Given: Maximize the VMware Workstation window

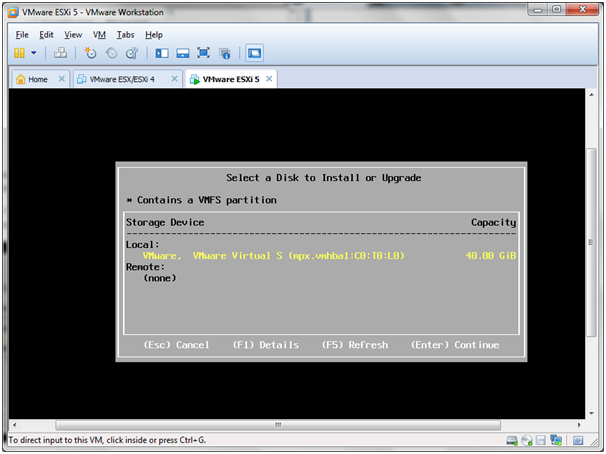Looking at the screenshot, I should [557, 10].
